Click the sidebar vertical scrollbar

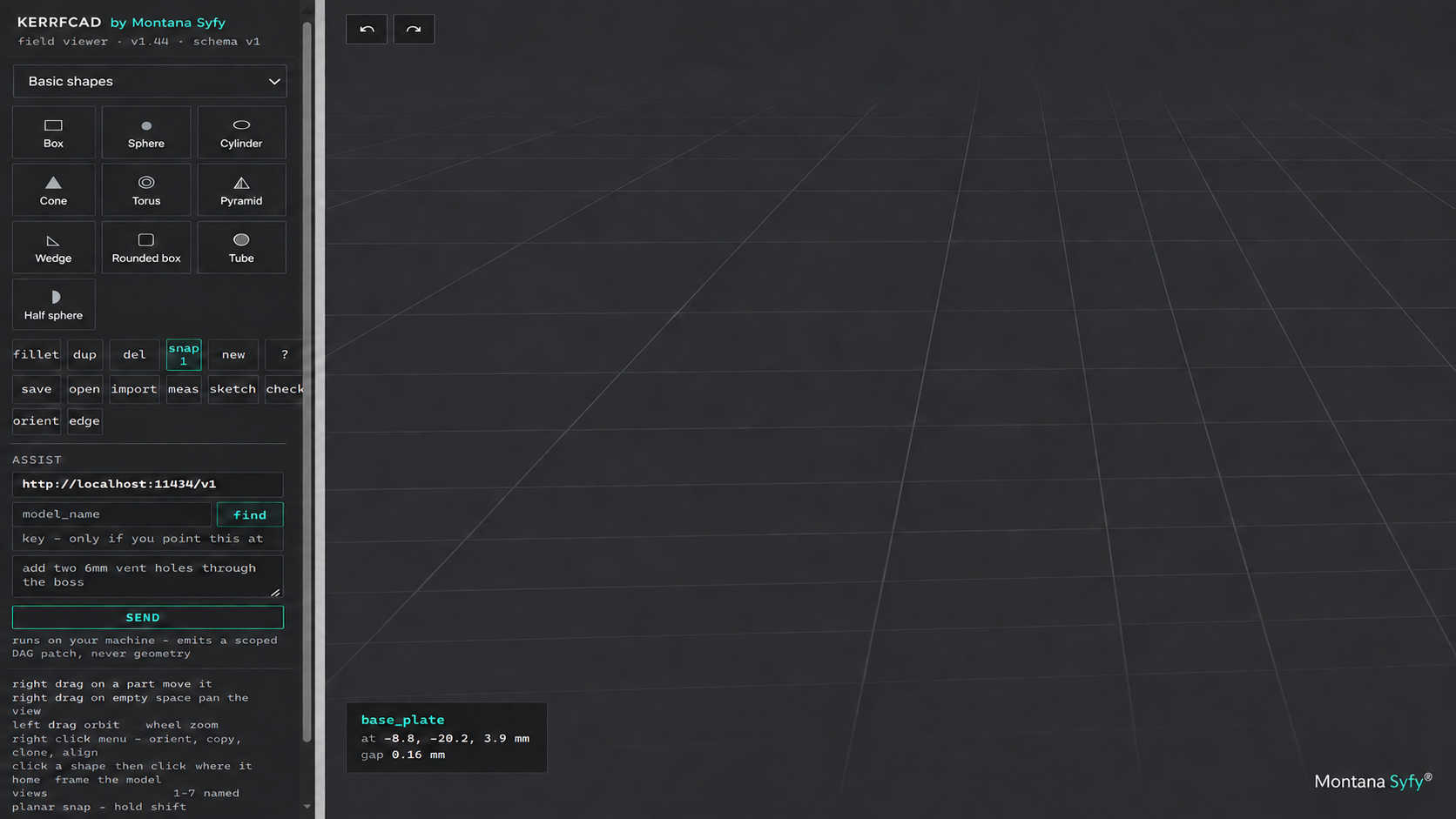[x=307, y=381]
